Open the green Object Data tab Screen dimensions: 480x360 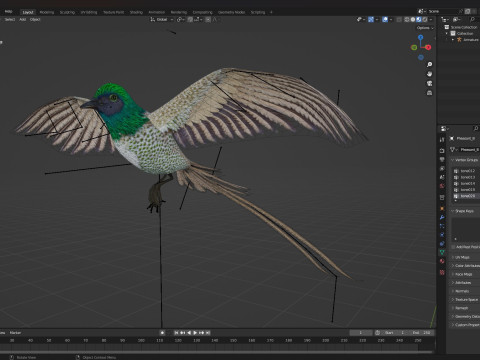[x=442, y=252]
